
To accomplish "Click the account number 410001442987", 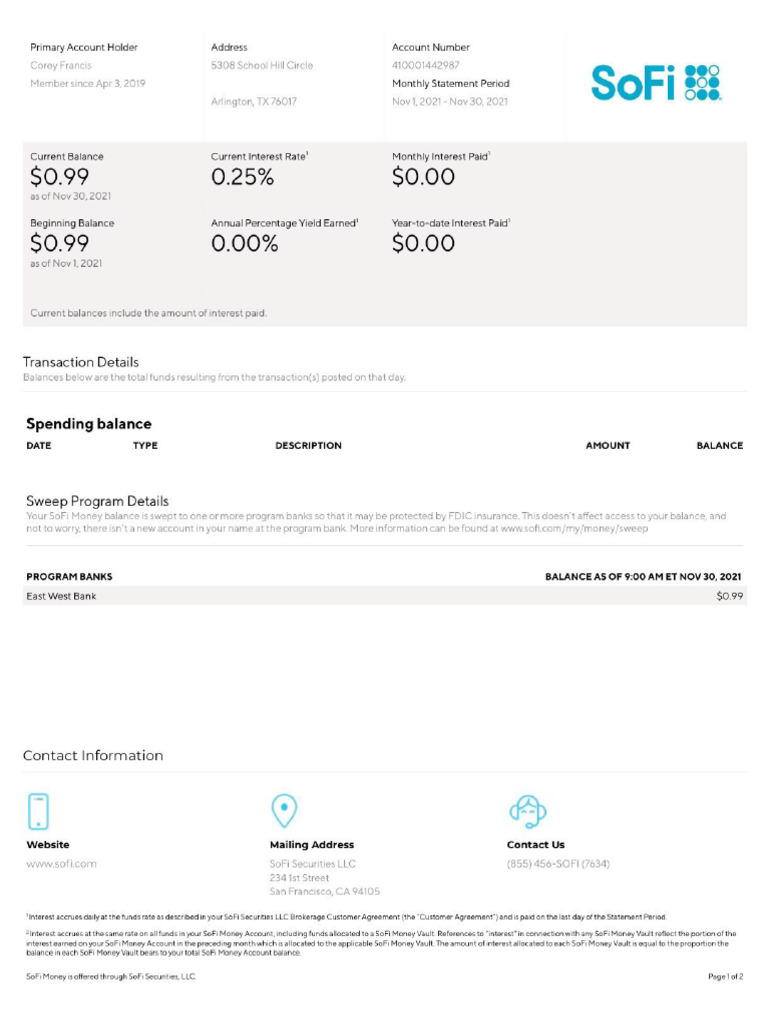I will 426,65.
